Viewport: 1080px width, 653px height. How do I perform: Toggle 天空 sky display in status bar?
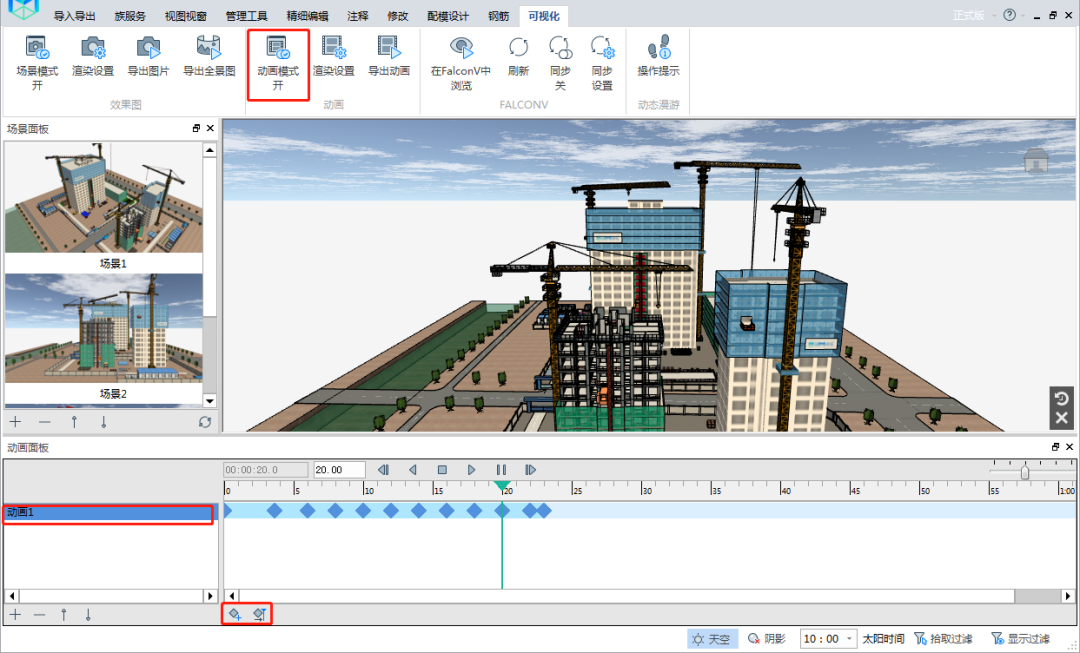point(711,637)
